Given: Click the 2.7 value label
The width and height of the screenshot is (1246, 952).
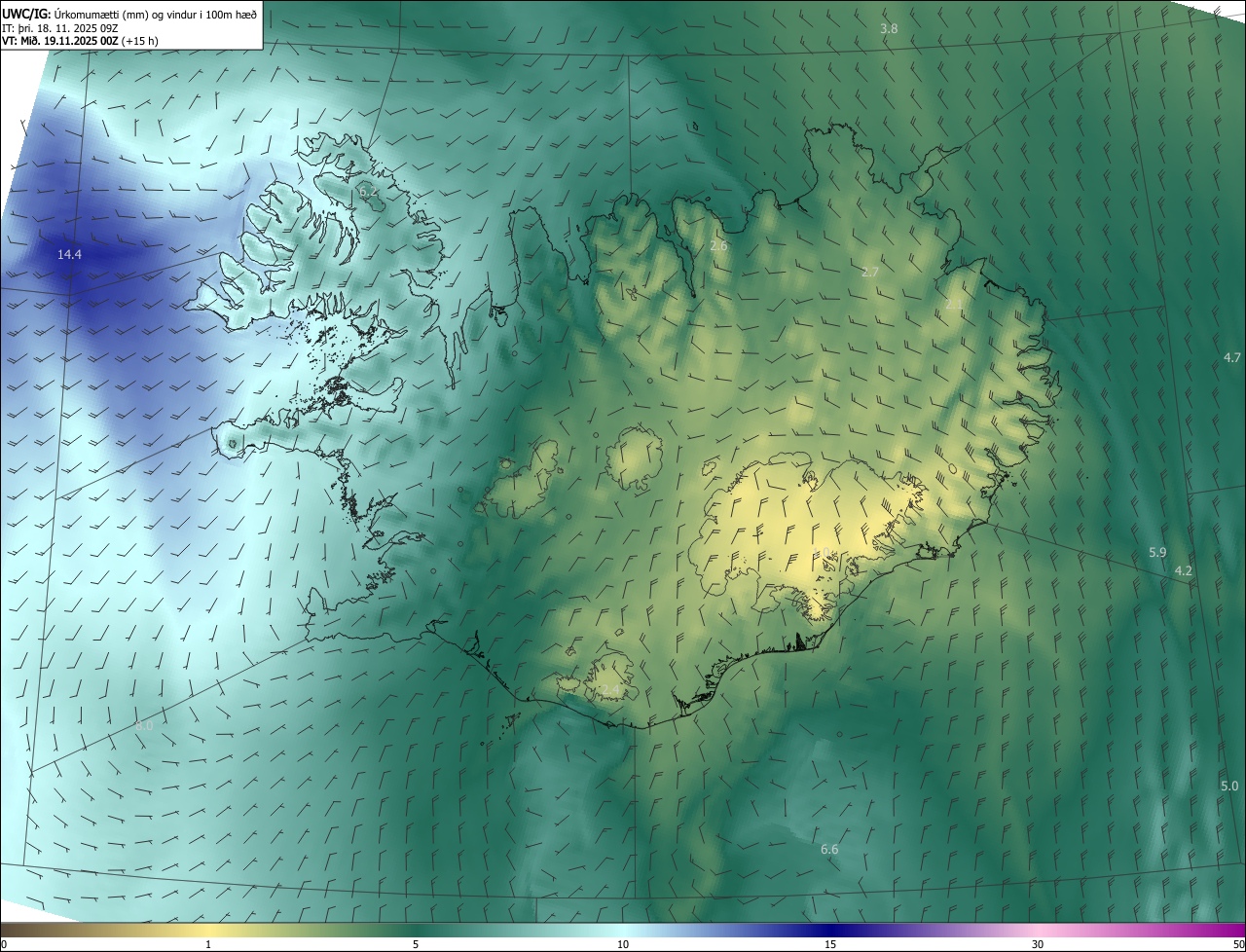Looking at the screenshot, I should click(x=870, y=272).
